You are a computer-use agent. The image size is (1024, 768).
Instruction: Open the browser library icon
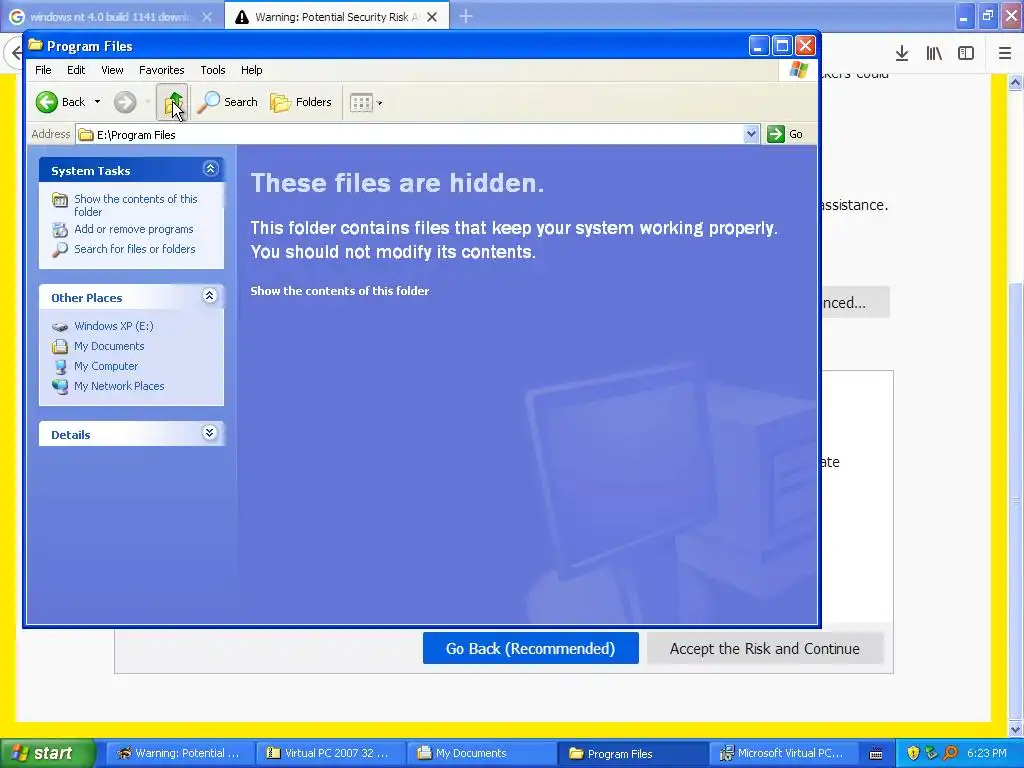[x=934, y=54]
